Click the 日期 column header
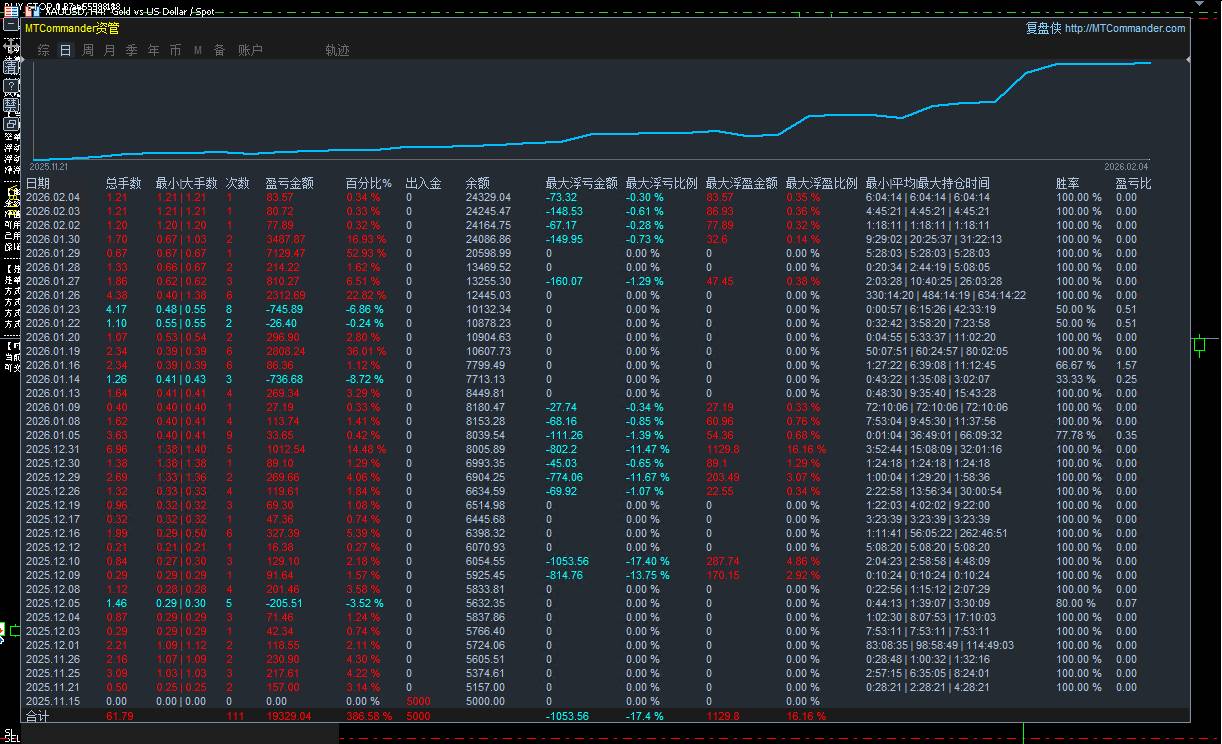Viewport: 1222px width, 744px height. pyautogui.click(x=37, y=184)
